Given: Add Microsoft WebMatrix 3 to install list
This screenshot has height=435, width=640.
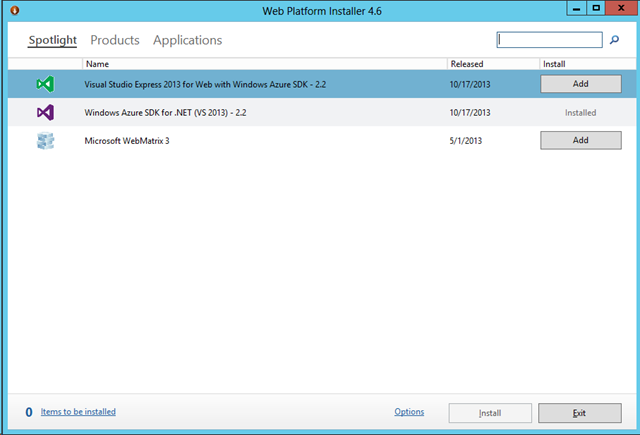Looking at the screenshot, I should [580, 141].
